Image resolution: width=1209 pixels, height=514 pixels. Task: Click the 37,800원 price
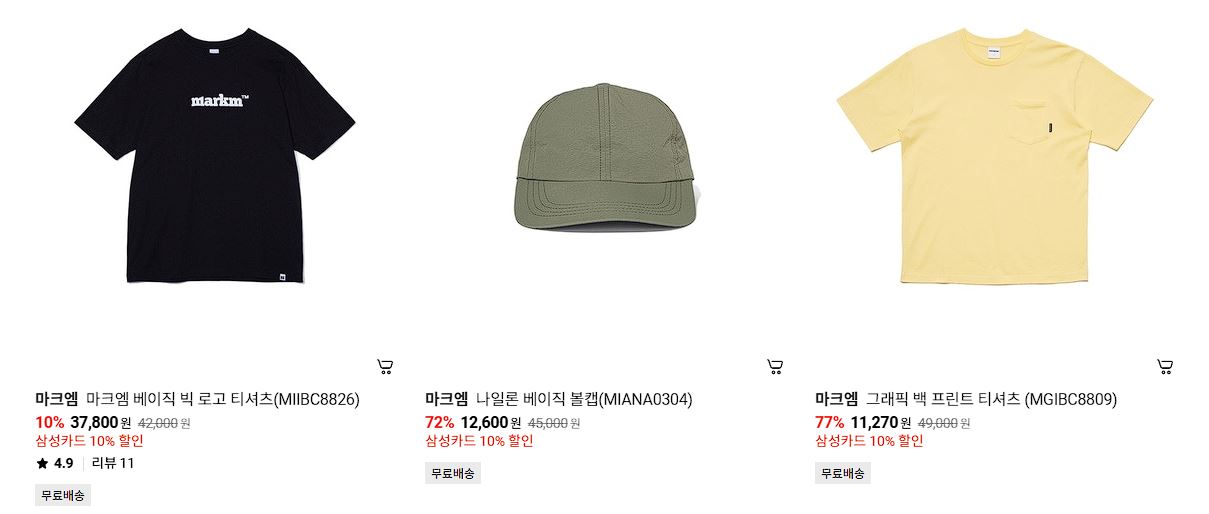101,422
